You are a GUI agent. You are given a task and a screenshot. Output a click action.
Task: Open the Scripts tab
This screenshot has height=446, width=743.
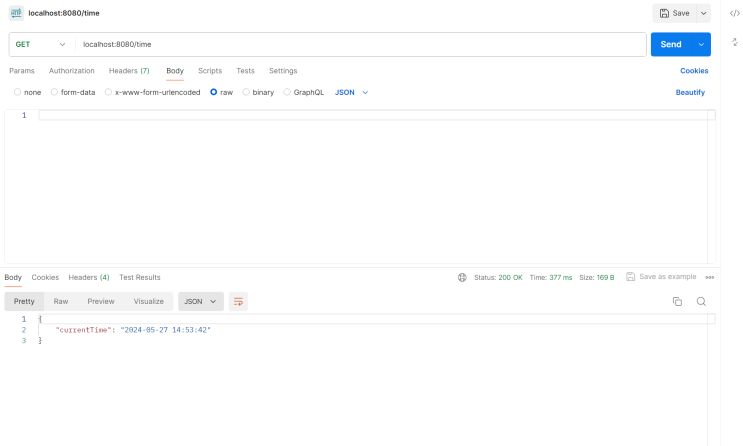click(210, 71)
